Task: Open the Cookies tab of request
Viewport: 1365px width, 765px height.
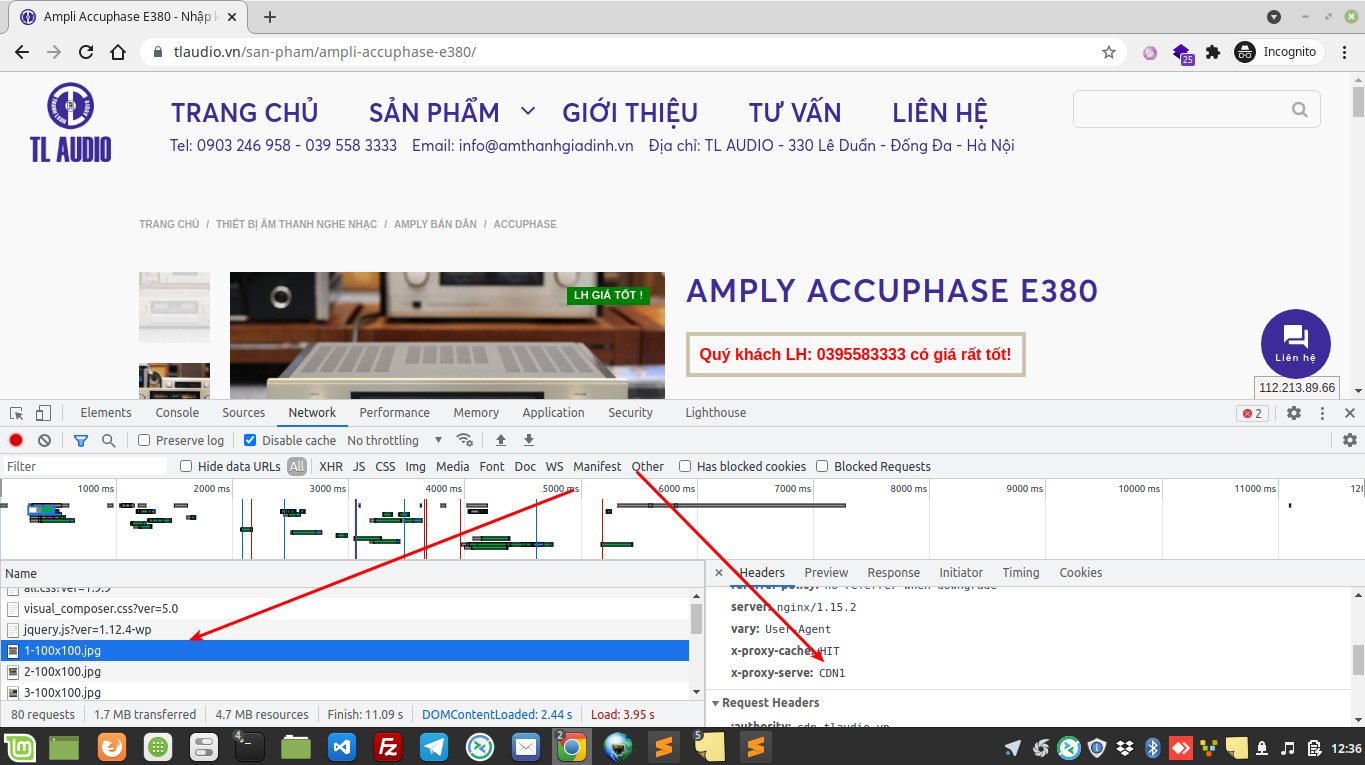Action: pyautogui.click(x=1081, y=573)
